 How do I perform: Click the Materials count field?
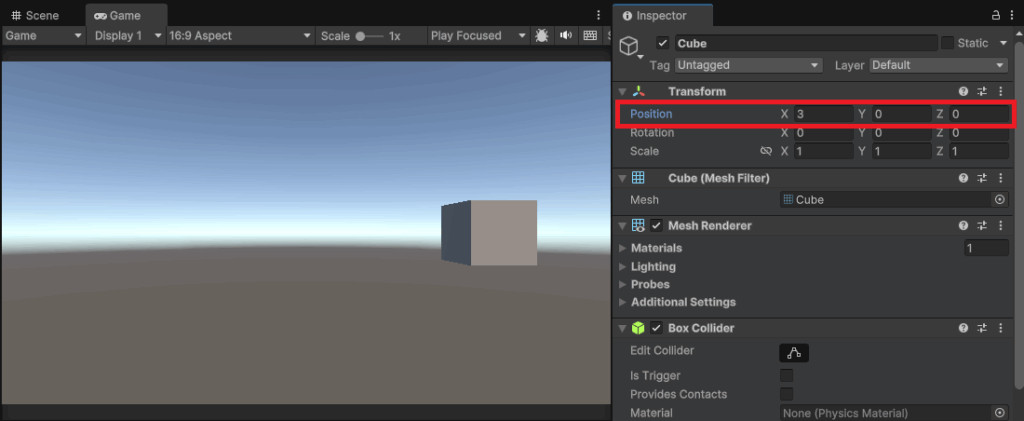[x=986, y=248]
